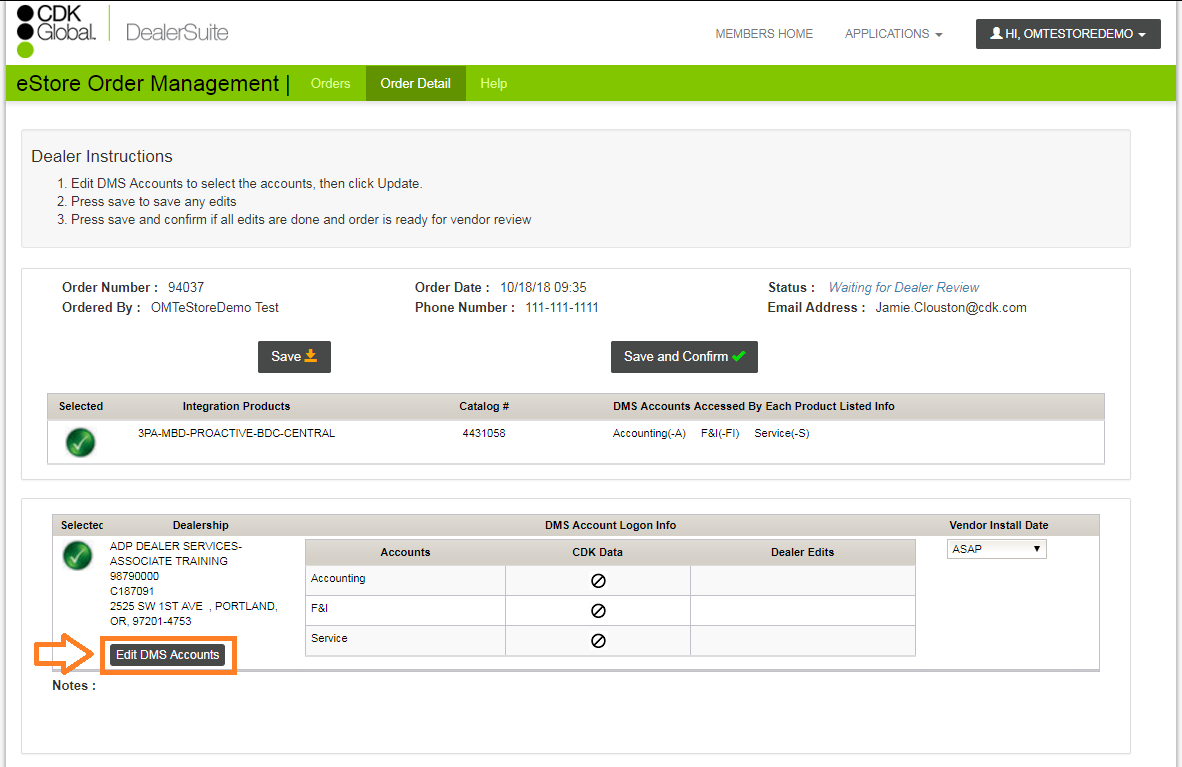
Task: Click the Service row label in Accounts column
Action: point(329,638)
